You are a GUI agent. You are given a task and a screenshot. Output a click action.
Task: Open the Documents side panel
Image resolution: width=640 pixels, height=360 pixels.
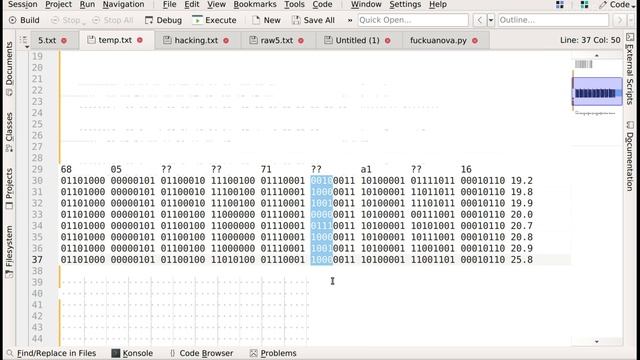click(x=9, y=69)
